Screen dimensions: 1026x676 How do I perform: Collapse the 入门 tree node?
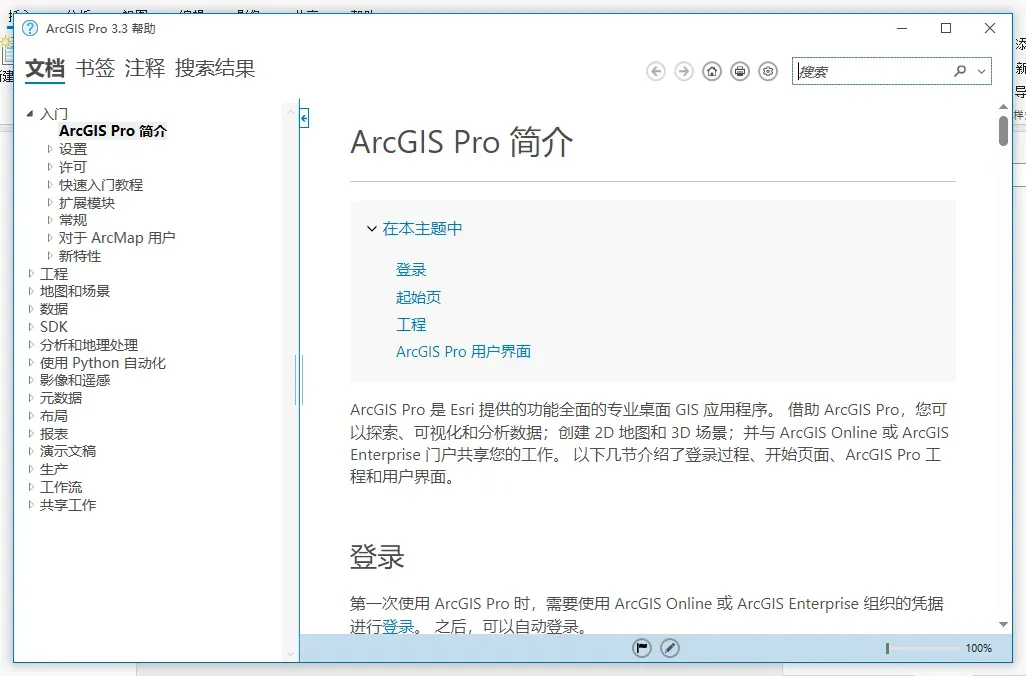(x=30, y=114)
